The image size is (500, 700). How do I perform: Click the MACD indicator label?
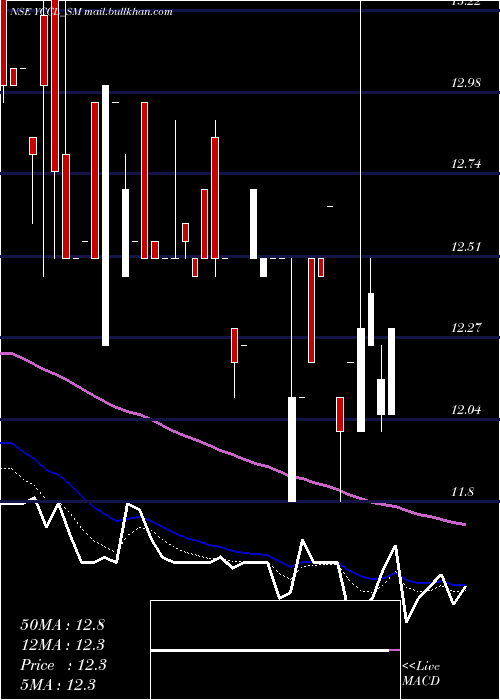point(421,681)
